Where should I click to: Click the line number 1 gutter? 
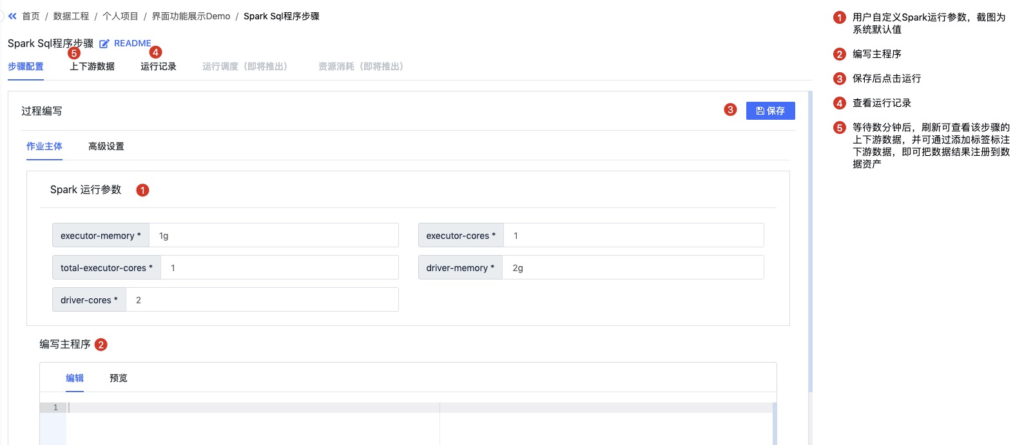53,408
